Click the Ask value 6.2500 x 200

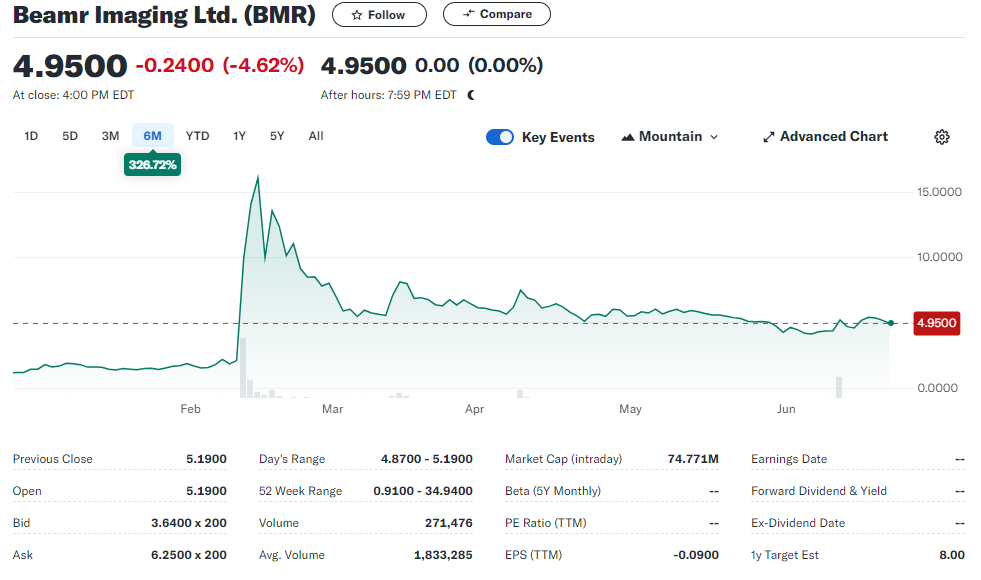[189, 555]
